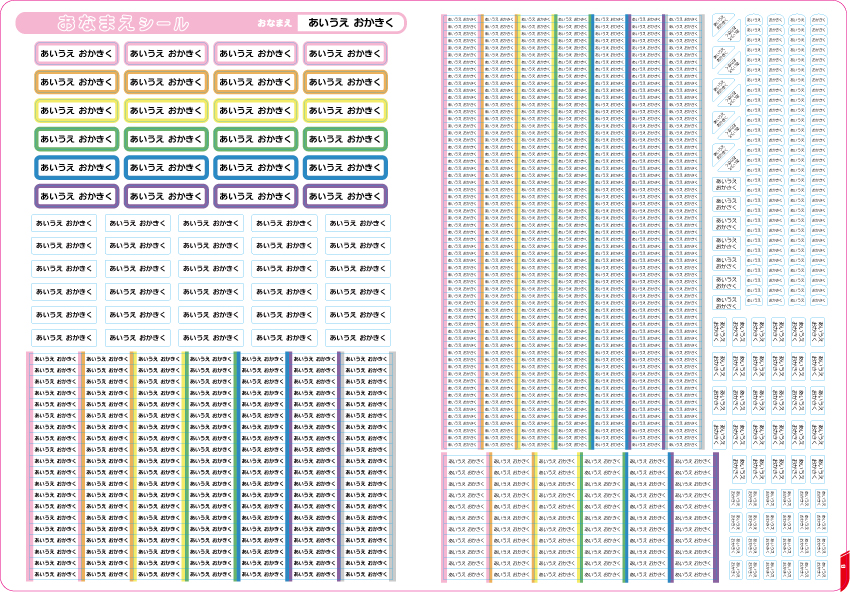
Task: Select the rightmost orange-bordered large name sticker
Action: (x=345, y=82)
